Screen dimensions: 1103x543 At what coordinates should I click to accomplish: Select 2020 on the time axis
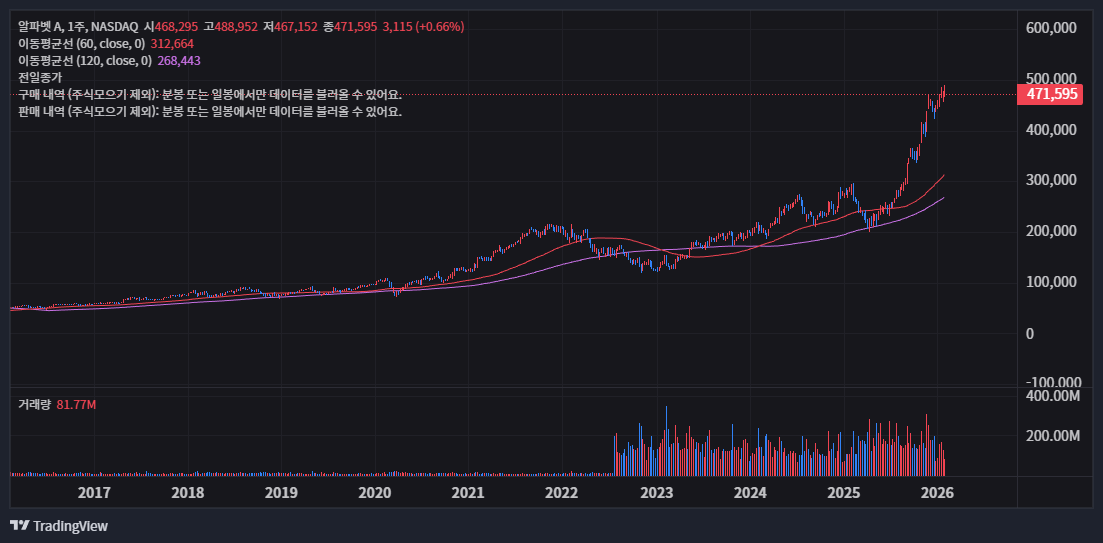coord(374,492)
